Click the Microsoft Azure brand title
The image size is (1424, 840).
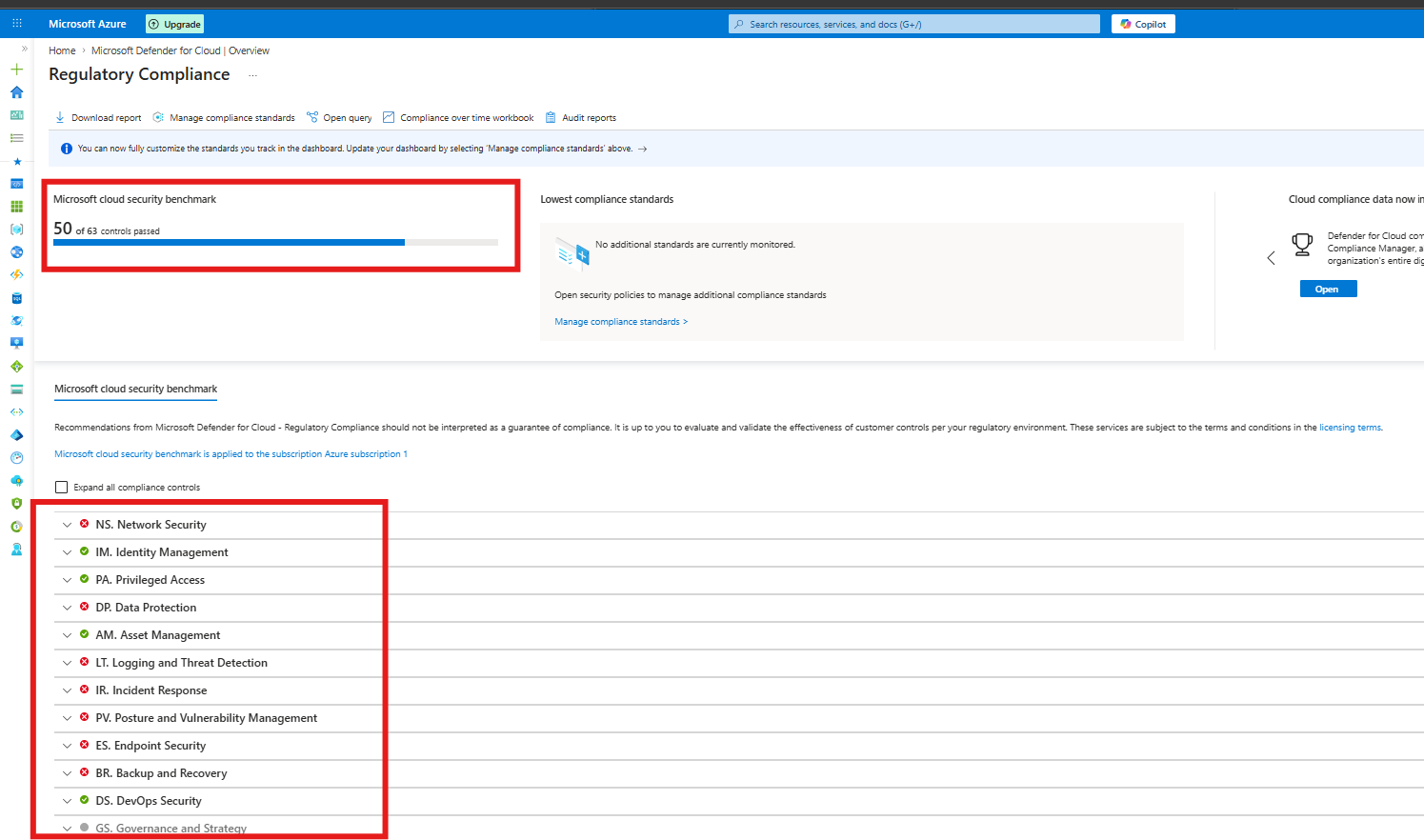[x=88, y=24]
